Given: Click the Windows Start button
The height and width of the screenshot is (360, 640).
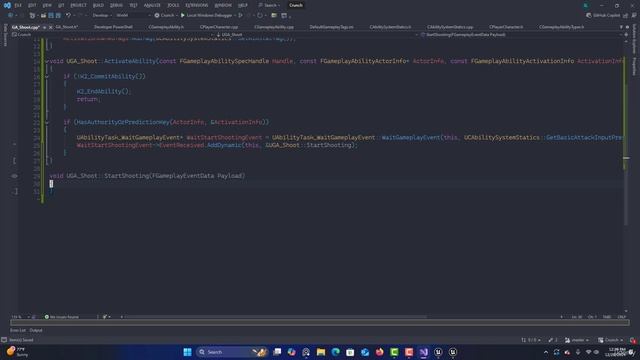Looking at the screenshot, I should click(187, 352).
